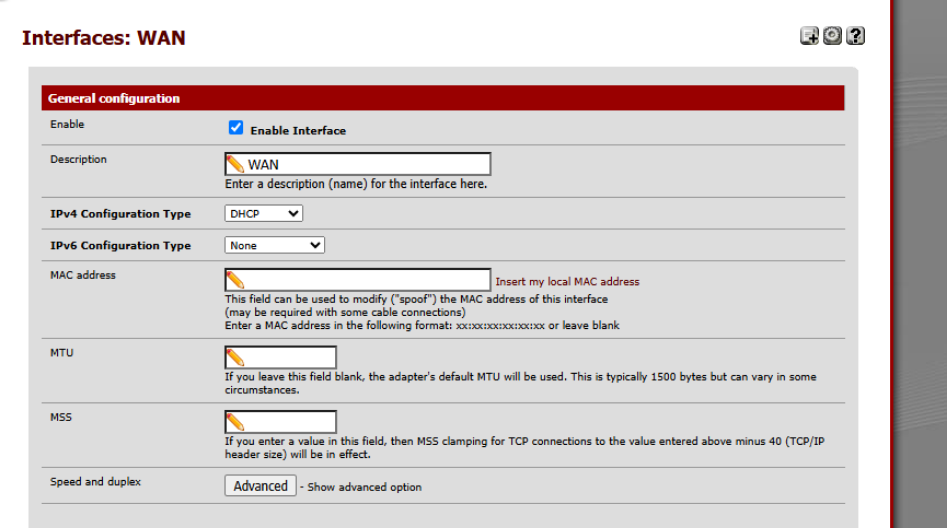Image resolution: width=947 pixels, height=528 pixels.
Task: Click the 'Enable Interface' label text
Action: (298, 131)
